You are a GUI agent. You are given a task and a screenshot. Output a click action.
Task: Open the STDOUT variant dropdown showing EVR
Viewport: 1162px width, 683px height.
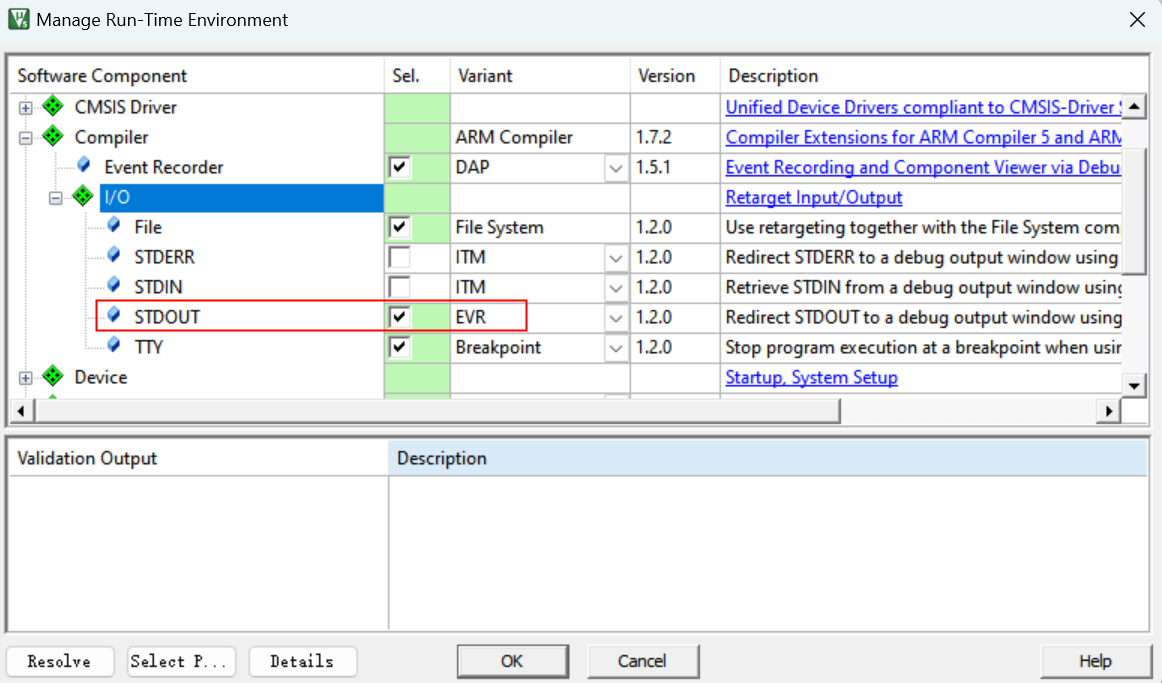(616, 318)
